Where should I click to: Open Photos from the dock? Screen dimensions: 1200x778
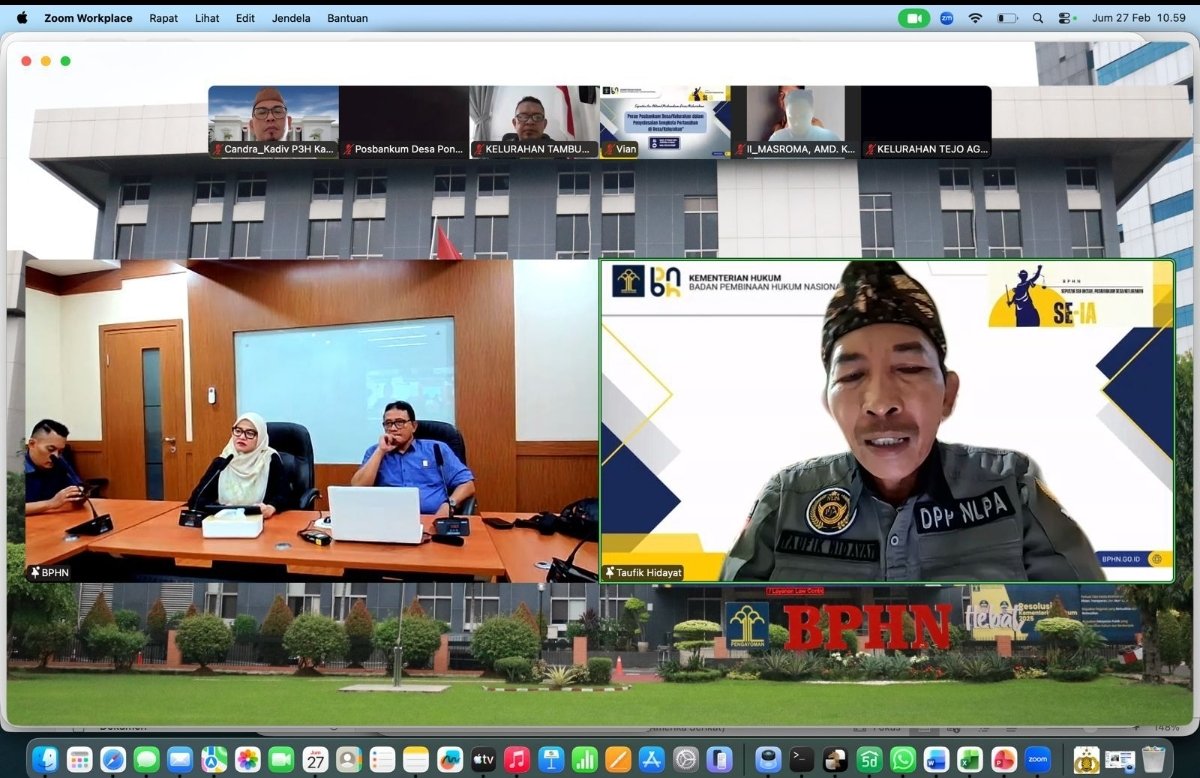point(248,759)
